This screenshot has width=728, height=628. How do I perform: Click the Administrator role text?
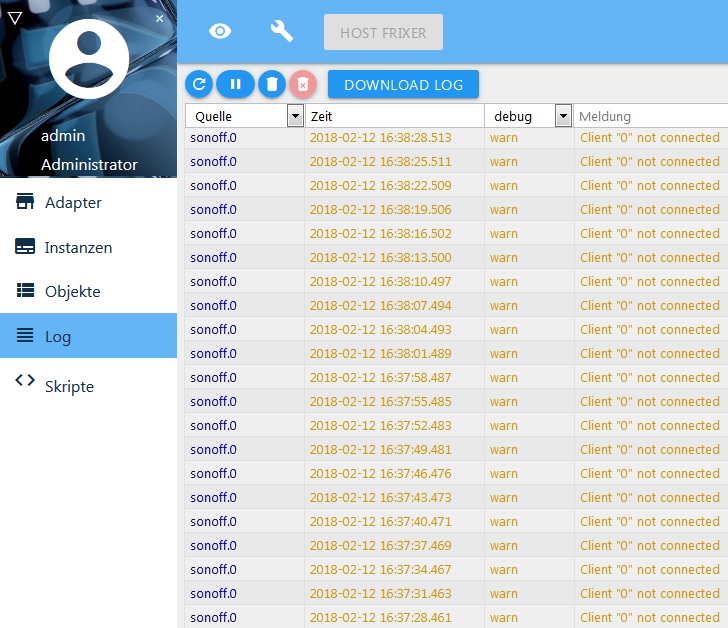tap(89, 164)
